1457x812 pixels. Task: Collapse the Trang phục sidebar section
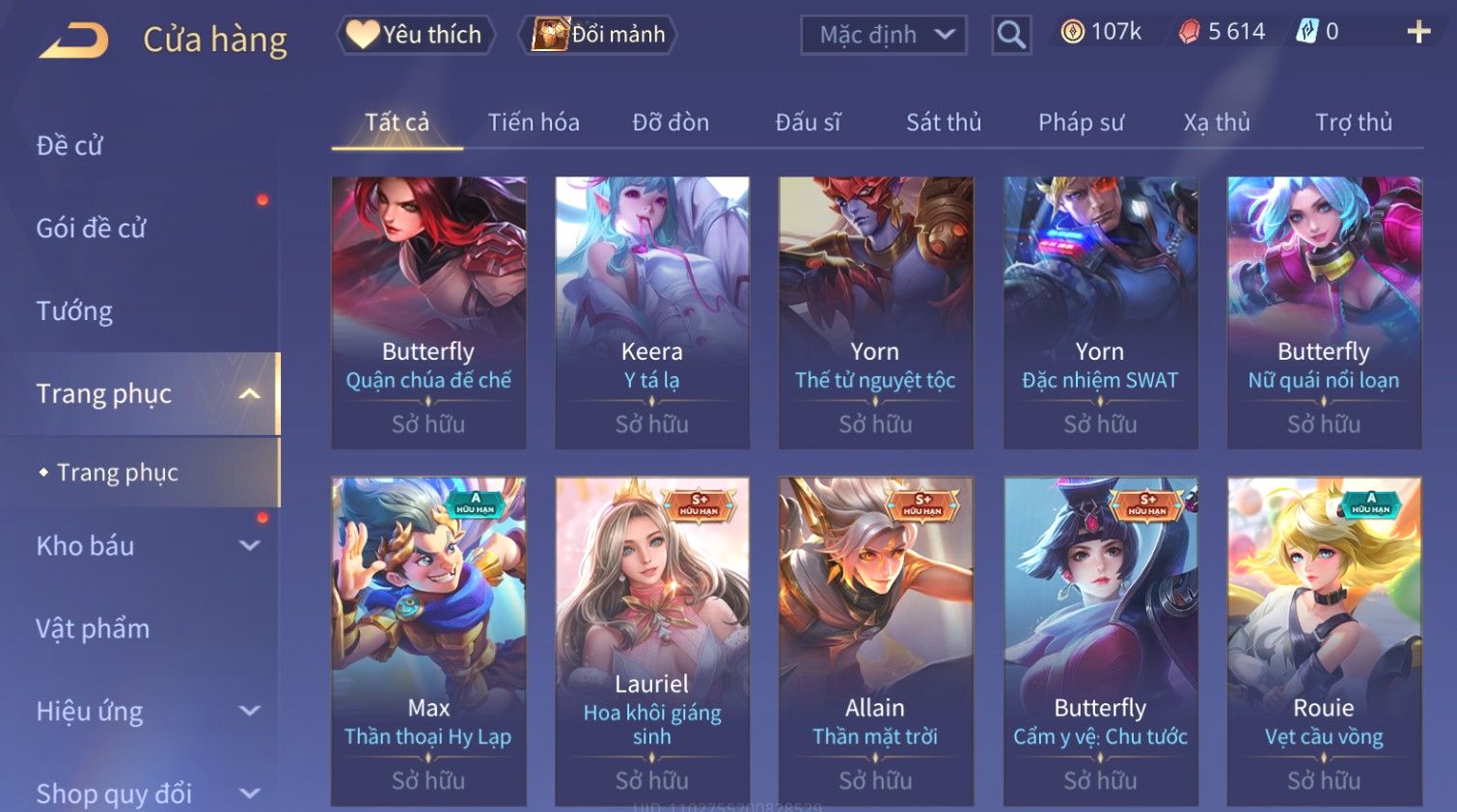pos(249,393)
